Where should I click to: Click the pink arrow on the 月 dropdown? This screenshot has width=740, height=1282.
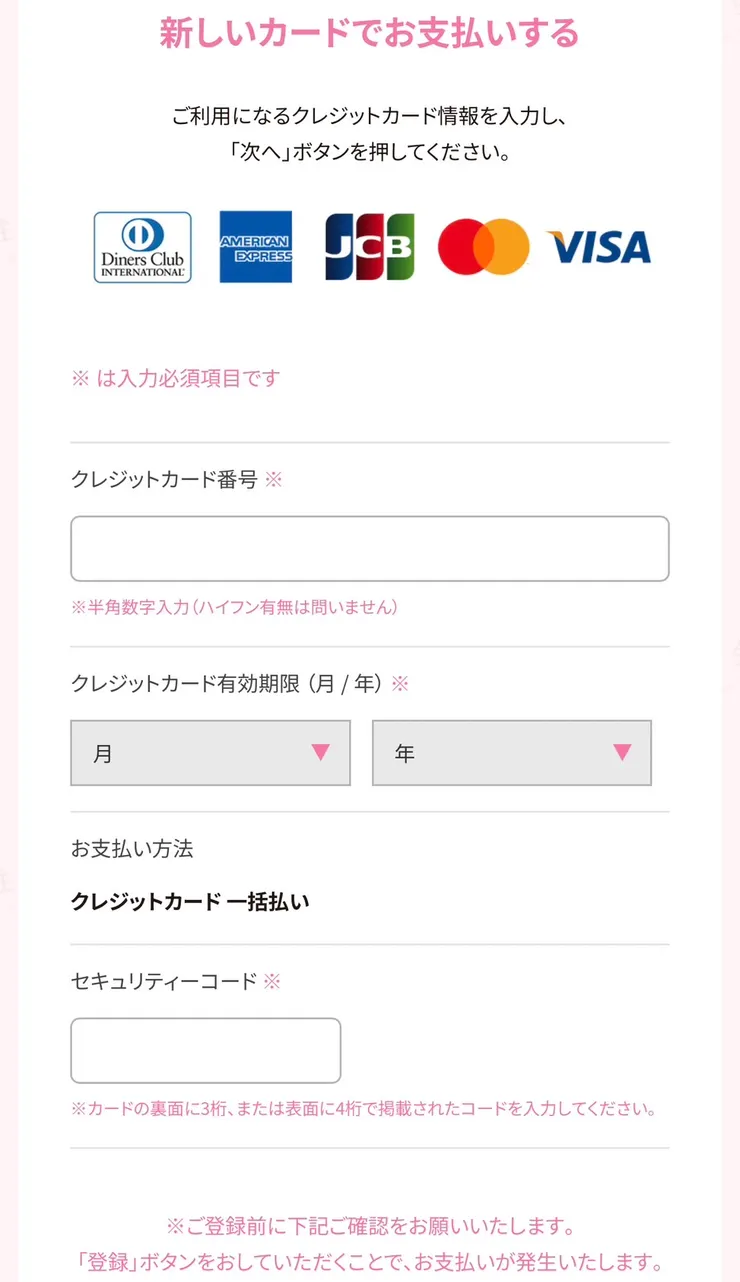(320, 752)
